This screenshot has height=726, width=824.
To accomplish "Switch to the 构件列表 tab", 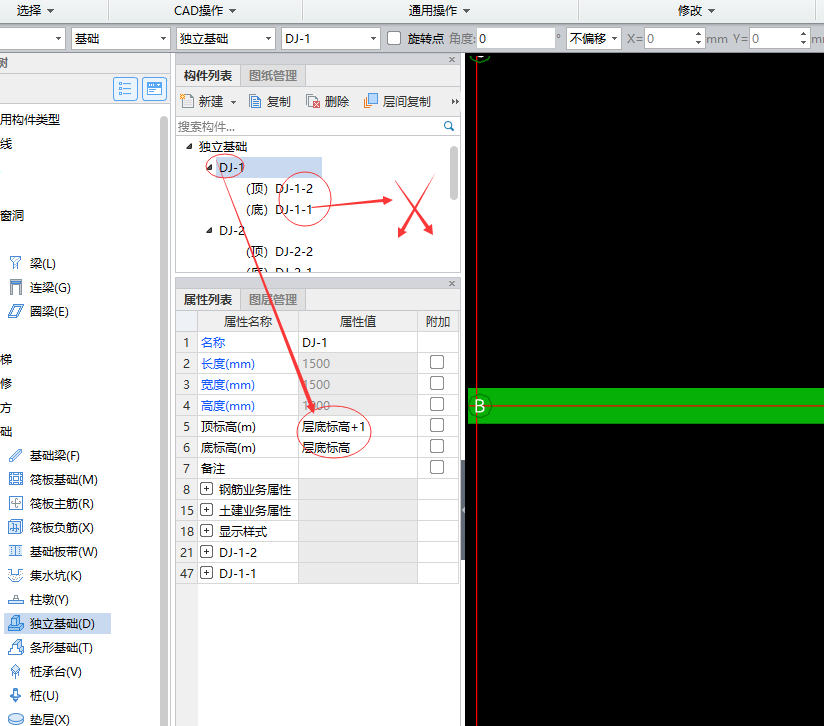I will click(208, 76).
